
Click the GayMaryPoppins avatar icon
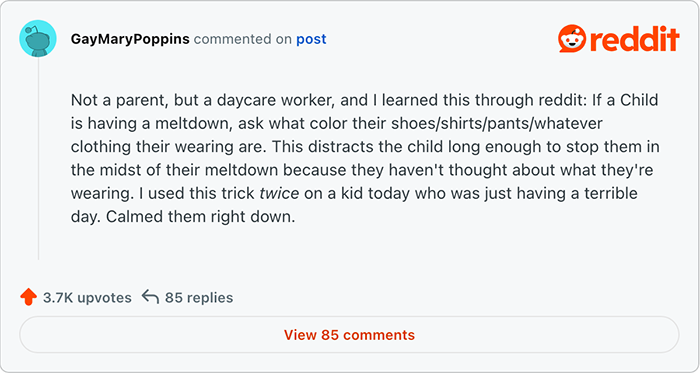[38, 38]
